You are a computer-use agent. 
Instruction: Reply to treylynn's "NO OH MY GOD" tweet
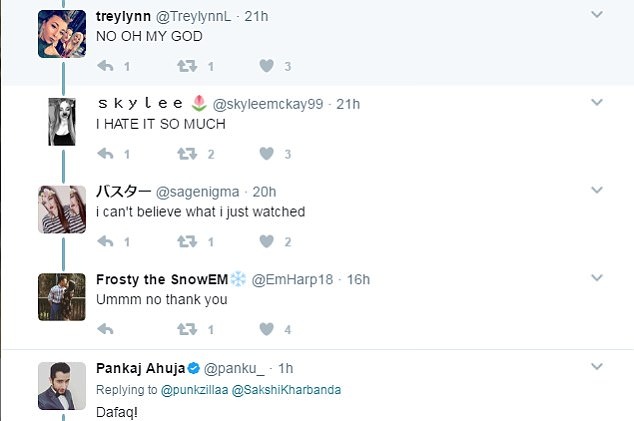(104, 67)
